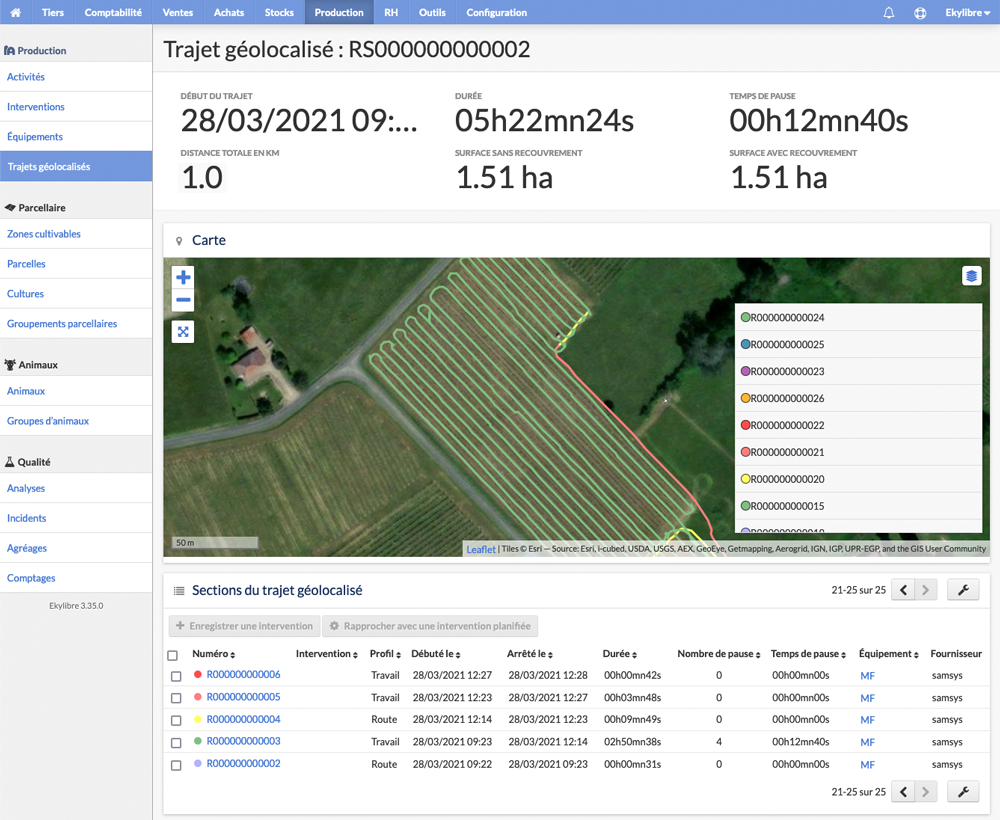This screenshot has width=1000, height=820.
Task: Open MF equipment link in row R000000000006
Action: coord(867,676)
